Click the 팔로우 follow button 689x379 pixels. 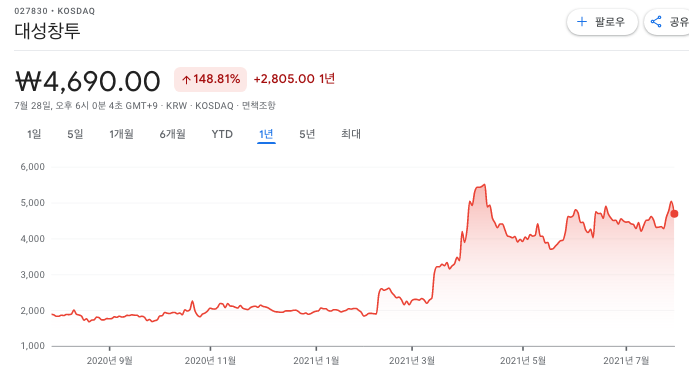point(602,22)
